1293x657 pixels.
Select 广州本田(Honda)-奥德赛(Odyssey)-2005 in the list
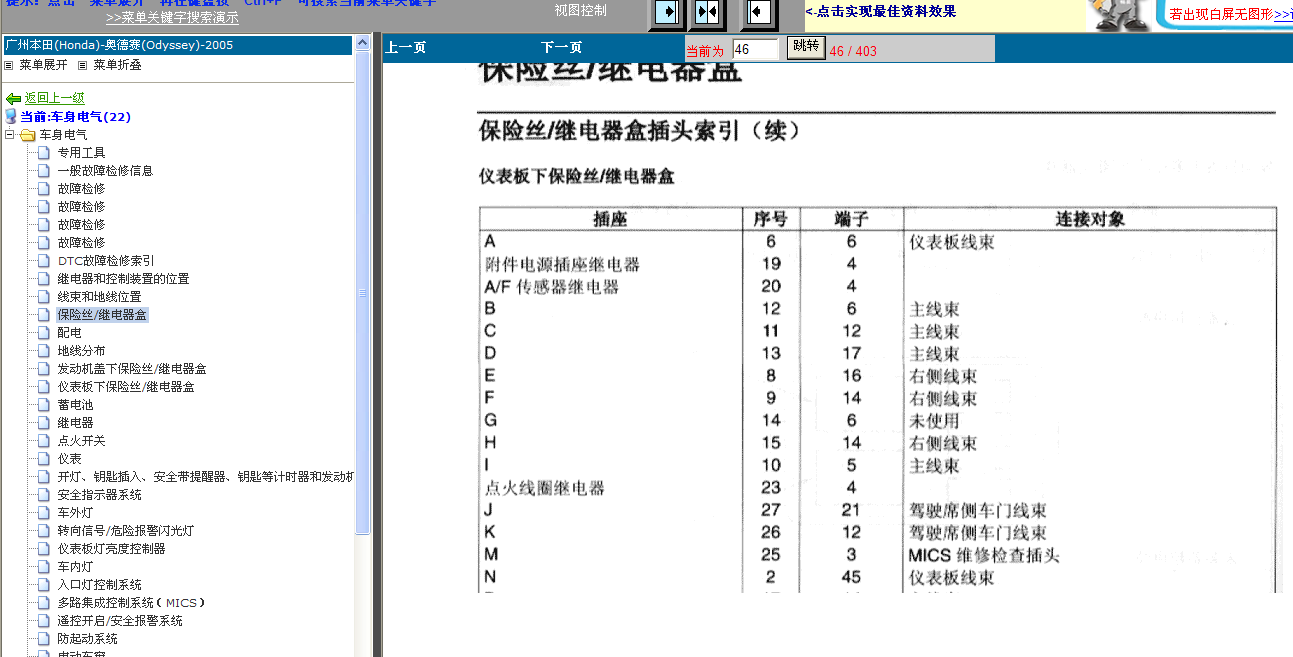point(178,46)
